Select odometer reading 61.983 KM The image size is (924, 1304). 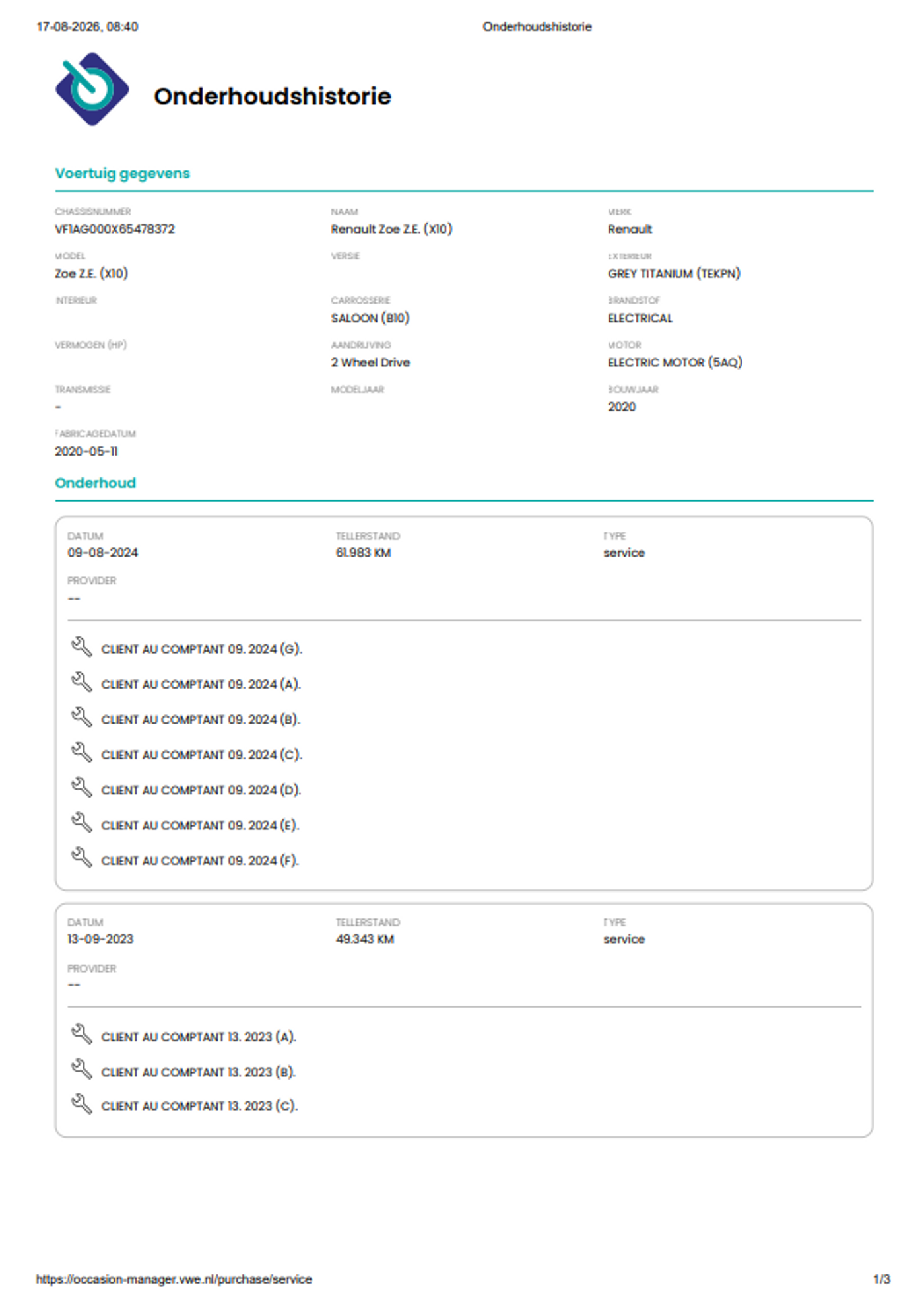click(364, 553)
